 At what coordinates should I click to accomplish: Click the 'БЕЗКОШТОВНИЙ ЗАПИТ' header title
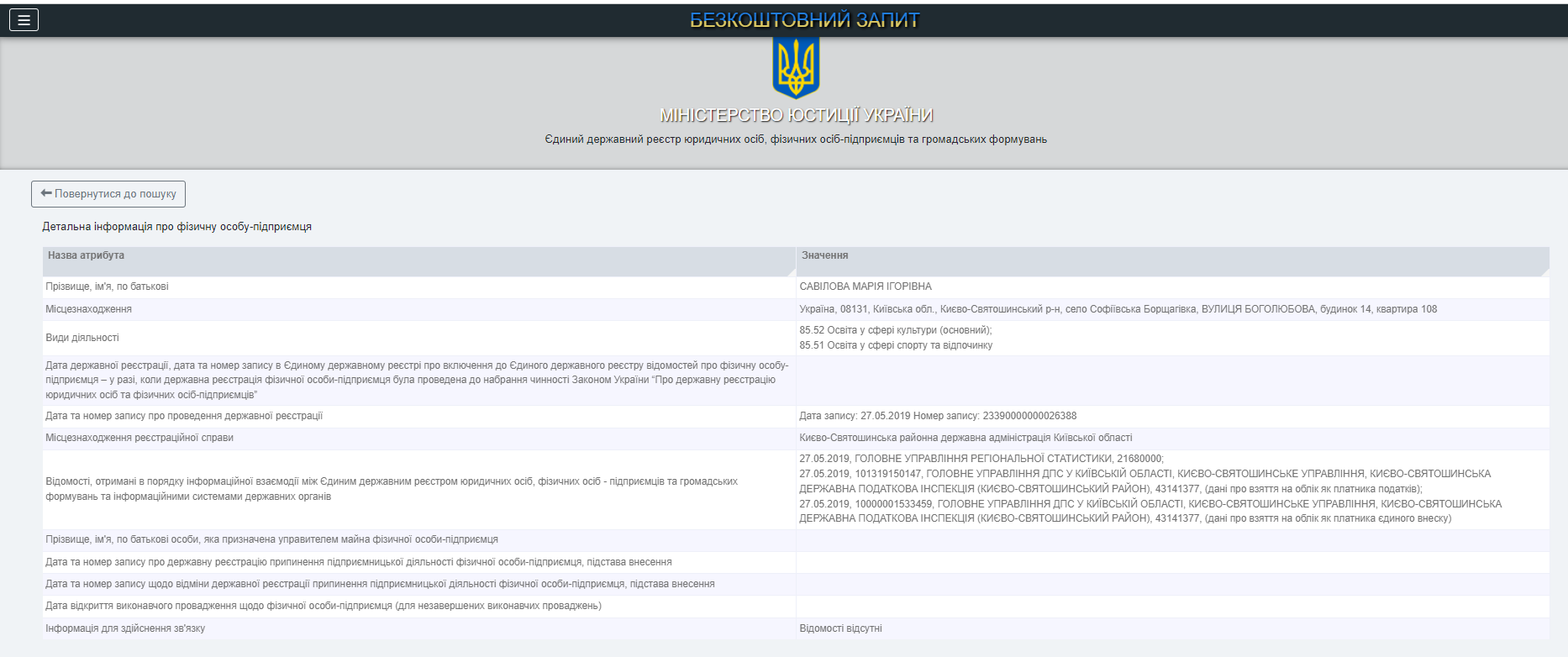pos(804,20)
